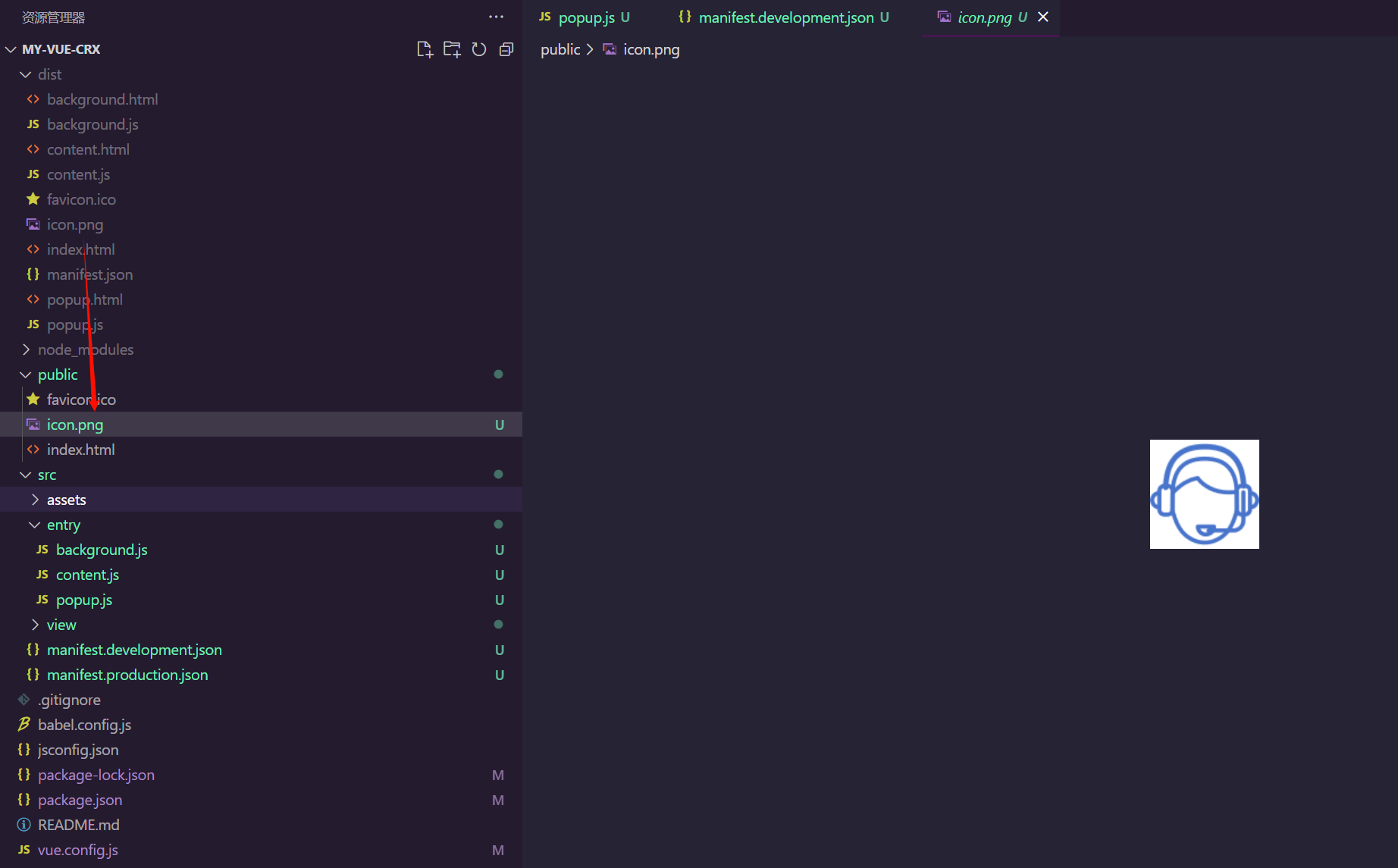Close the icon.png editor tab
Viewport: 1398px width, 868px height.
[x=1043, y=17]
